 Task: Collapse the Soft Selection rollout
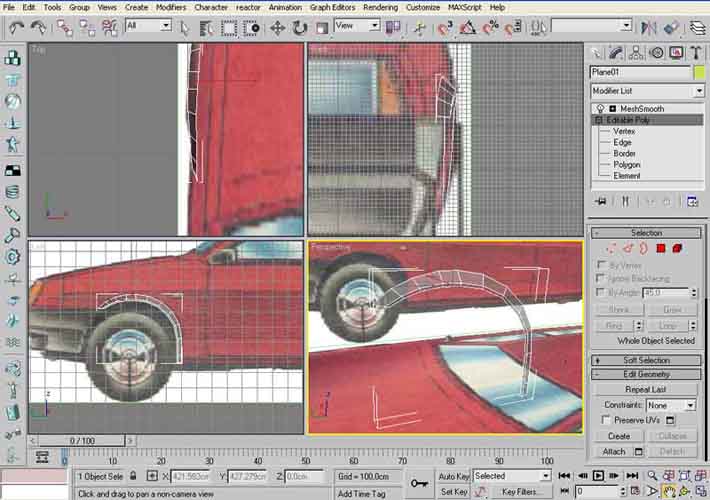tap(646, 359)
